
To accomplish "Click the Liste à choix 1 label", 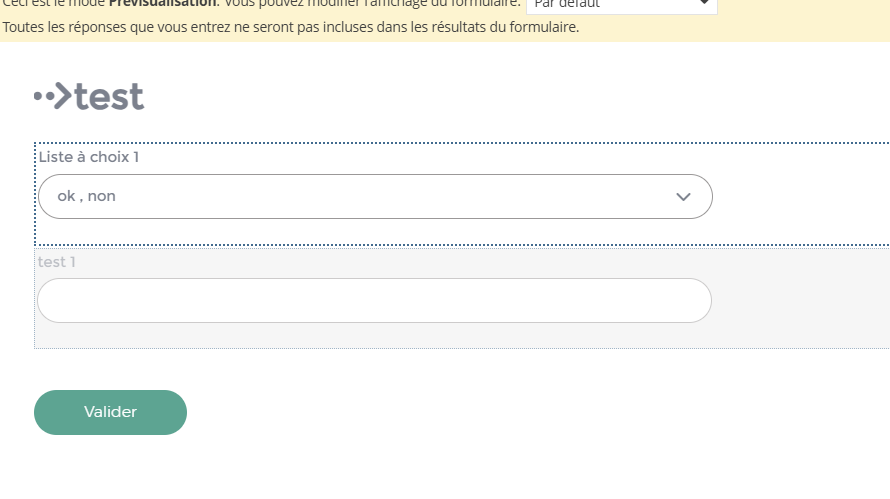I will tap(89, 157).
